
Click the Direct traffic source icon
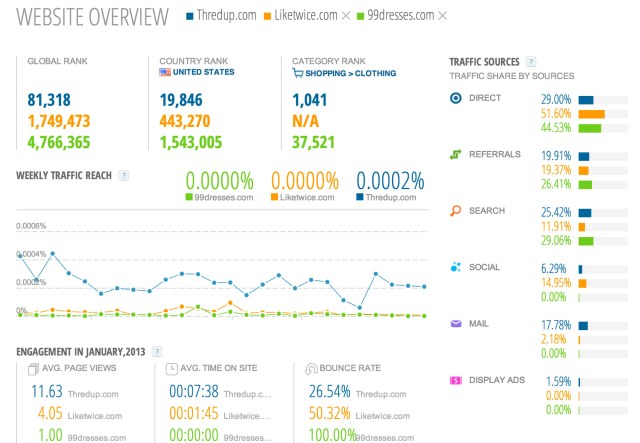pos(456,98)
